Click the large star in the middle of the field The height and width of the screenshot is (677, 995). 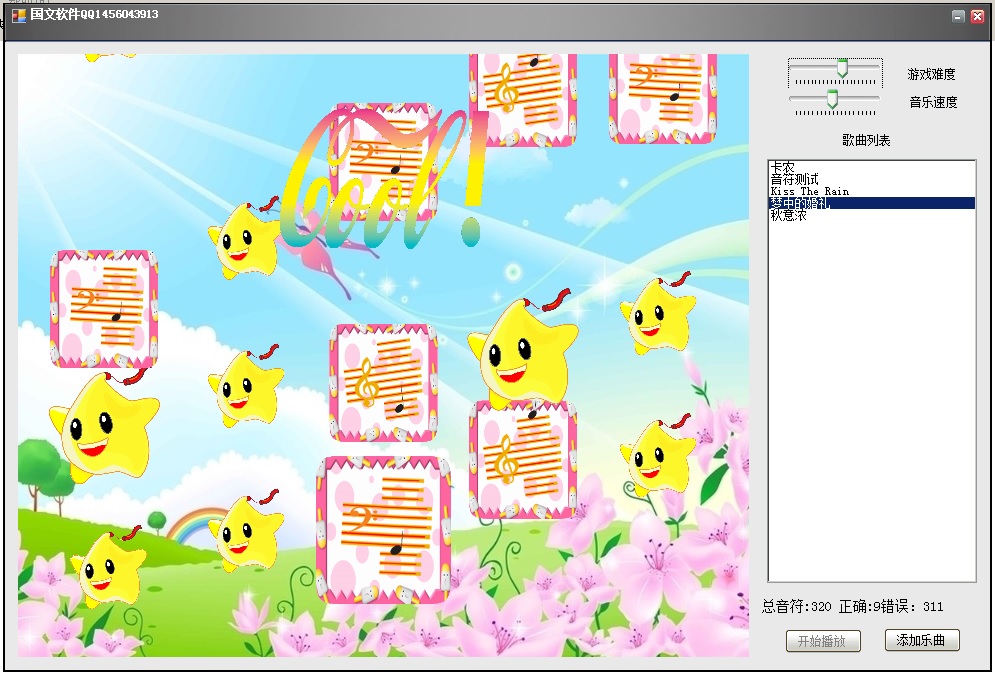(x=524, y=348)
